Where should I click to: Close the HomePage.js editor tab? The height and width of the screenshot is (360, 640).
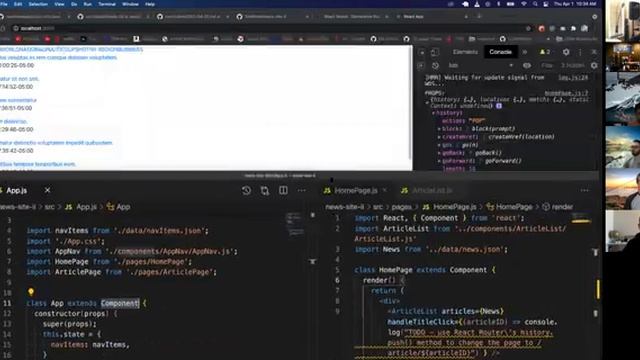pyautogui.click(x=385, y=191)
